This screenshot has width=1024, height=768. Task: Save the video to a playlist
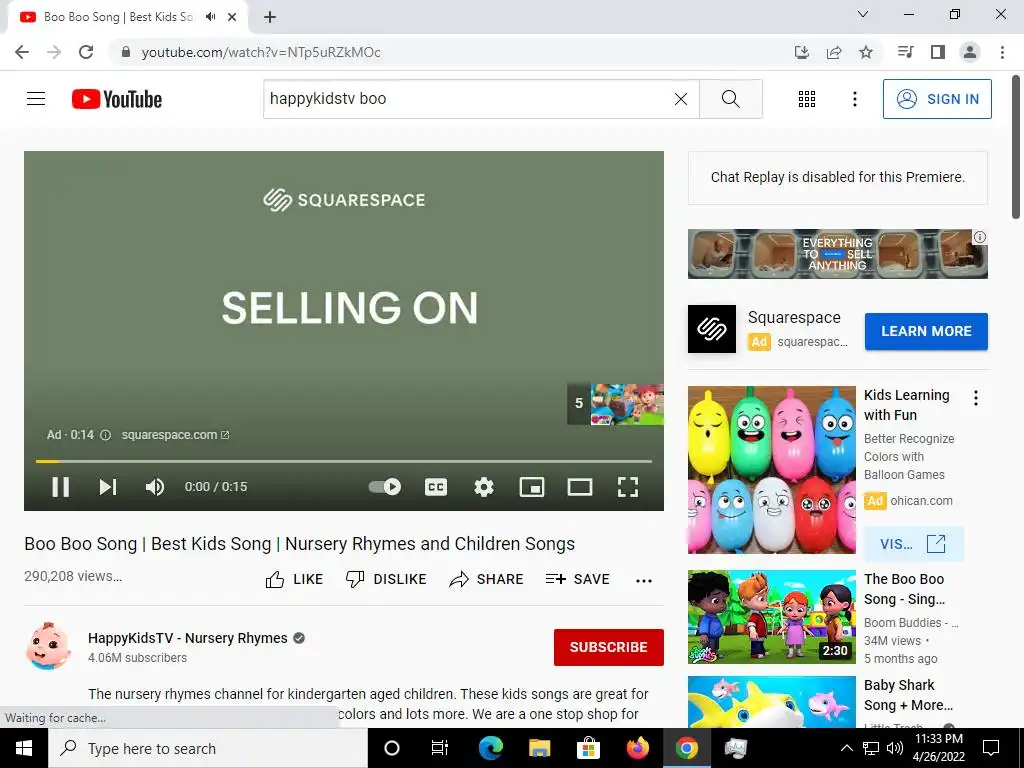pos(577,579)
